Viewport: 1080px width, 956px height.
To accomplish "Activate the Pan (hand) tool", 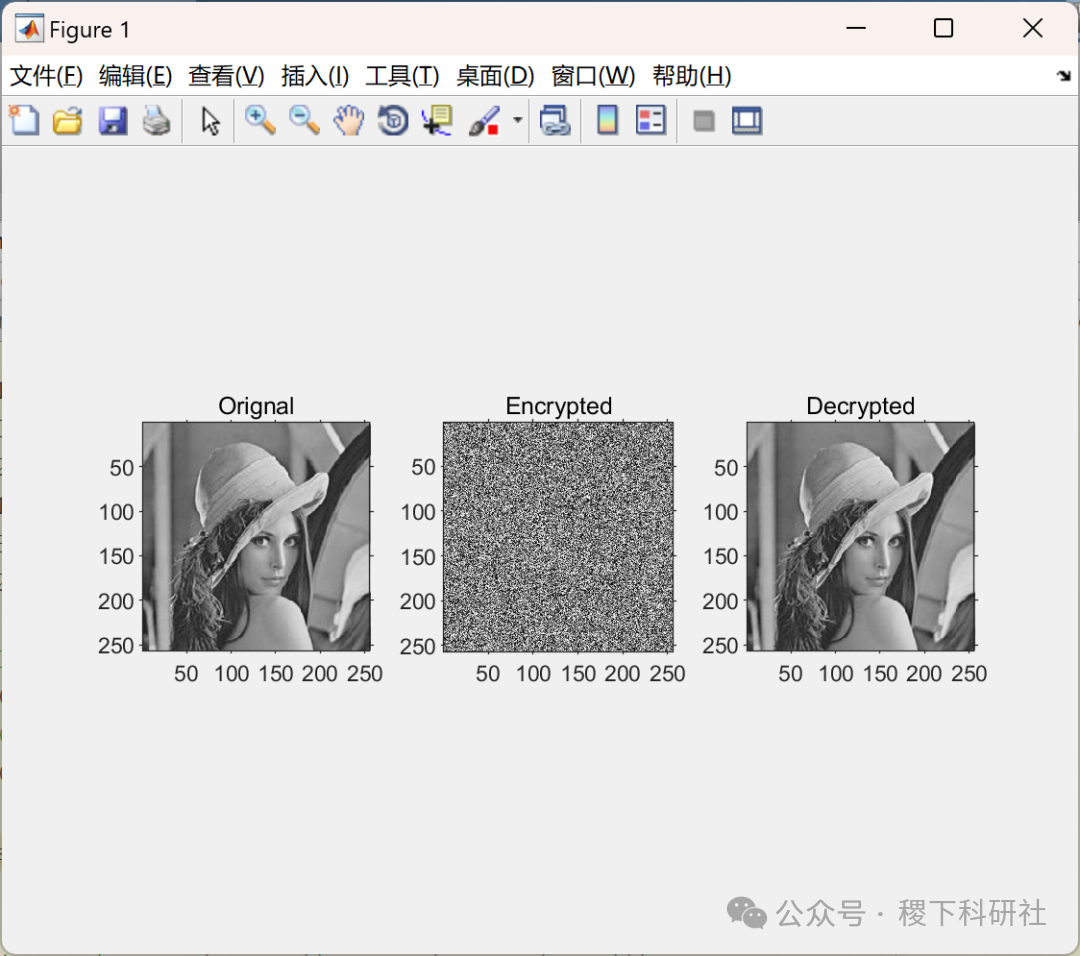I will 347,120.
